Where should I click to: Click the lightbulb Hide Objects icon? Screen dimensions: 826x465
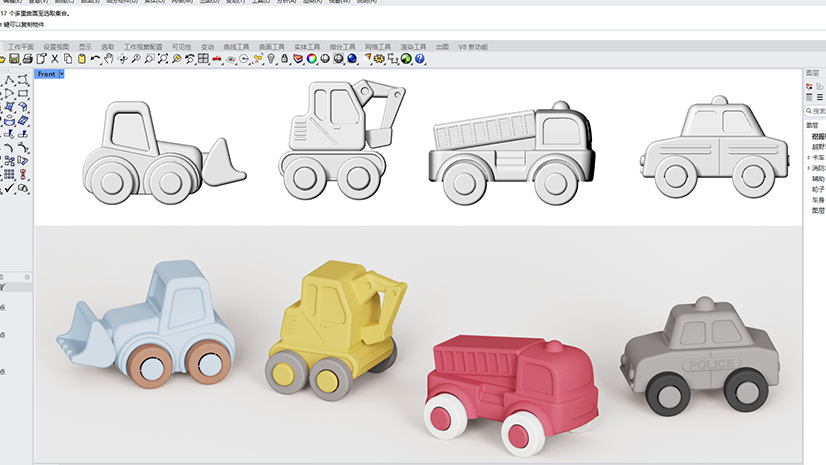pos(271,59)
